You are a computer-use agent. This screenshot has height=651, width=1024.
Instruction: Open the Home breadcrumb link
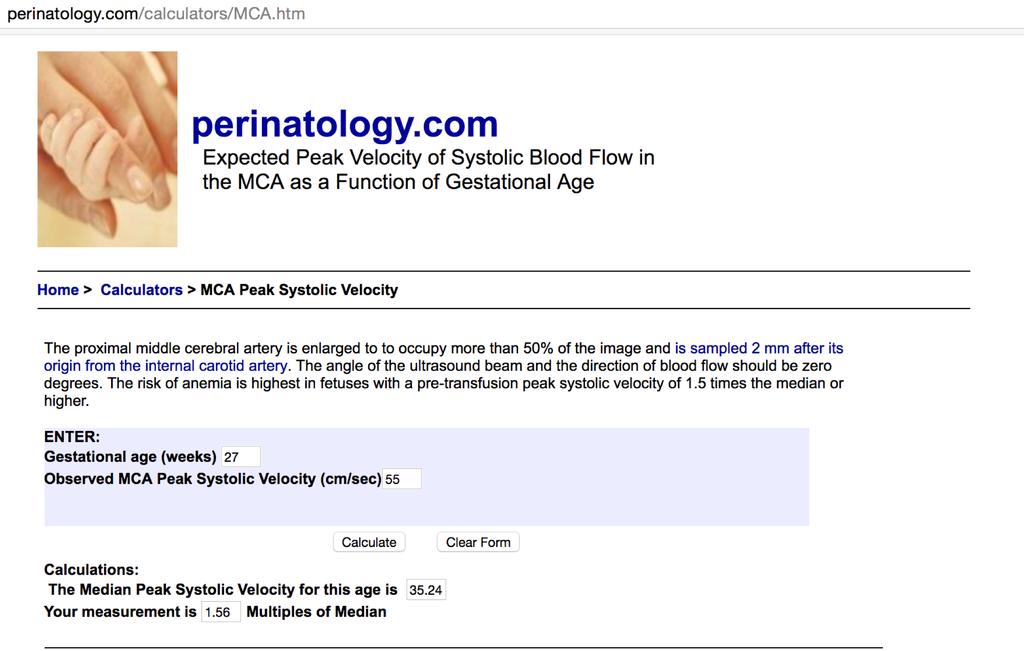(57, 290)
